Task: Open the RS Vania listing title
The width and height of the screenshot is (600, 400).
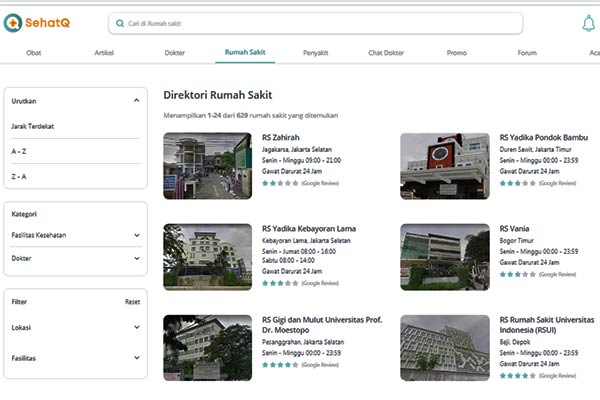Action: coord(514,229)
